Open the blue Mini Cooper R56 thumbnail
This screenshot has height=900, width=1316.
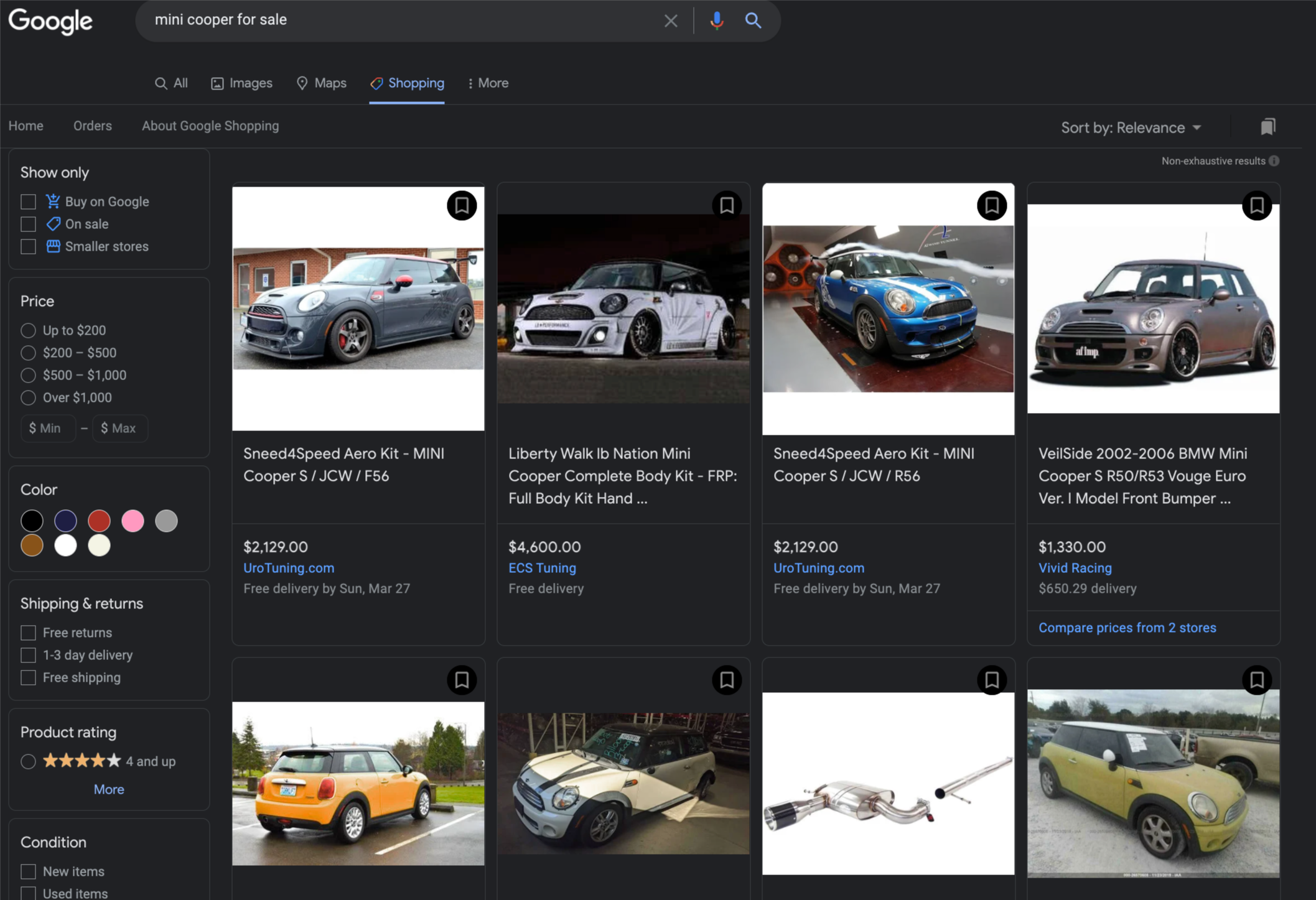pos(888,309)
